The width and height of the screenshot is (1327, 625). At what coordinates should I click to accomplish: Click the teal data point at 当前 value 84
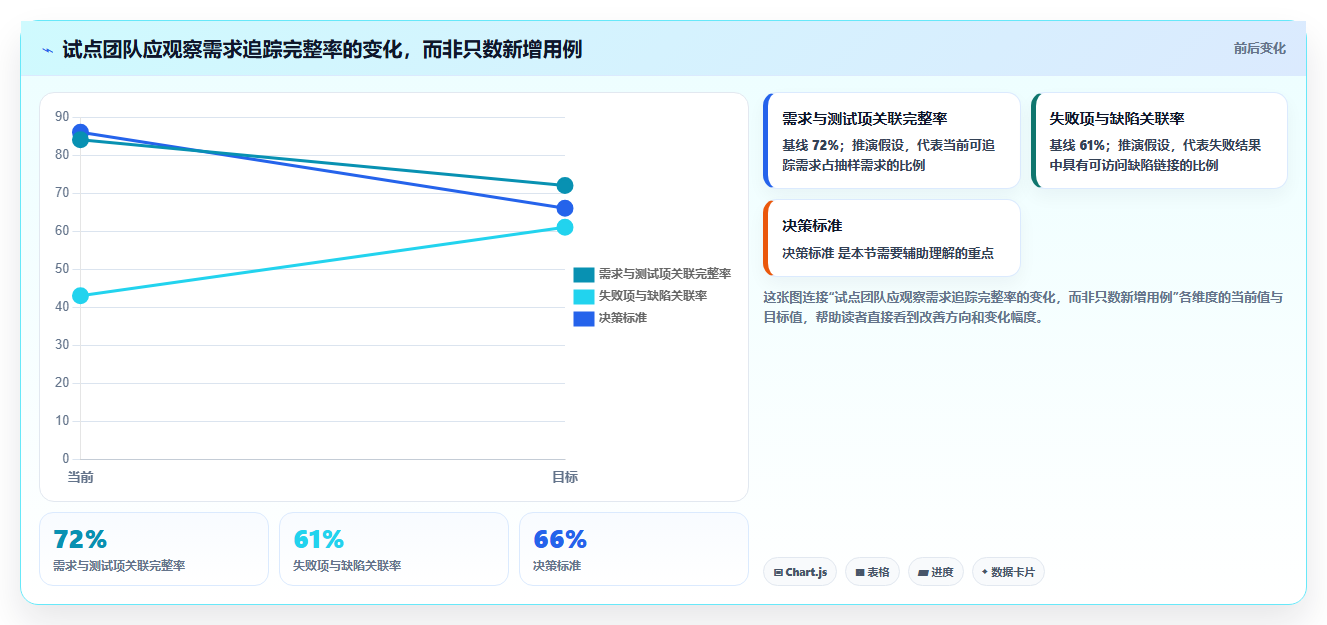point(80,141)
